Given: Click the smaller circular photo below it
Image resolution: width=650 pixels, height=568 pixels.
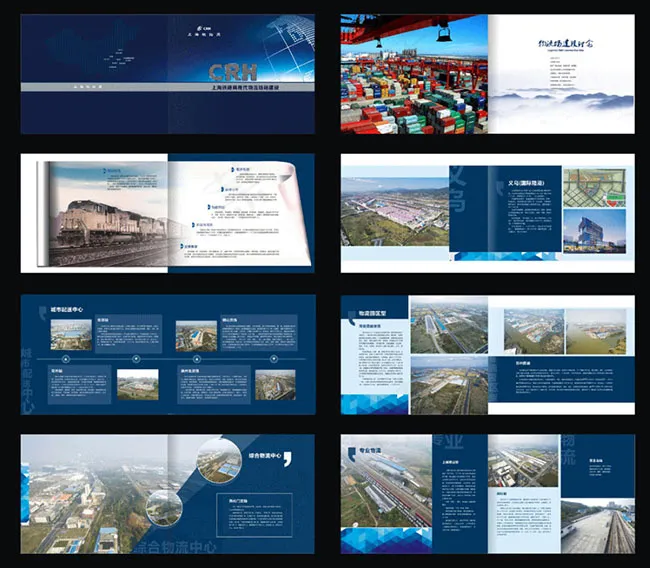Looking at the screenshot, I should coord(165,508).
